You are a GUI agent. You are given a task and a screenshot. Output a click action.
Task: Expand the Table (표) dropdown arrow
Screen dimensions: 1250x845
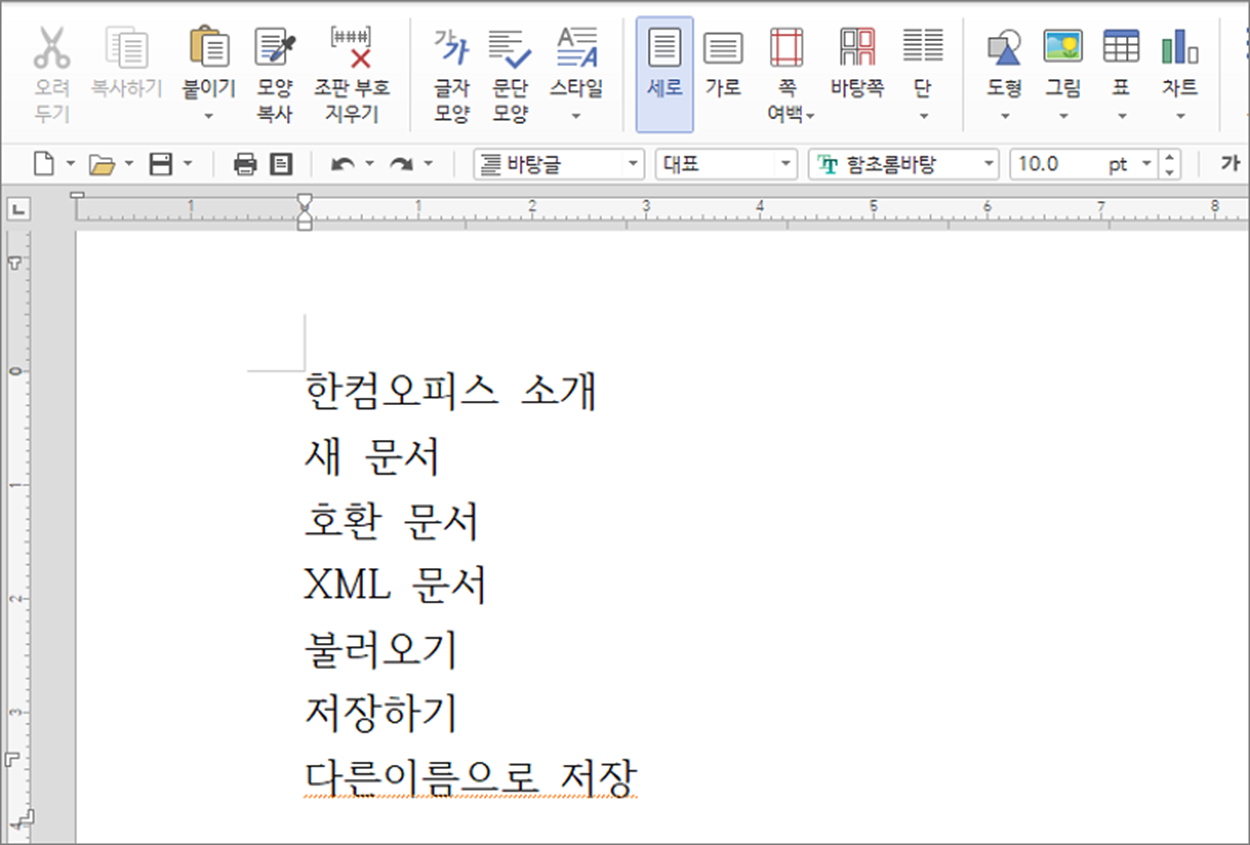[1121, 116]
